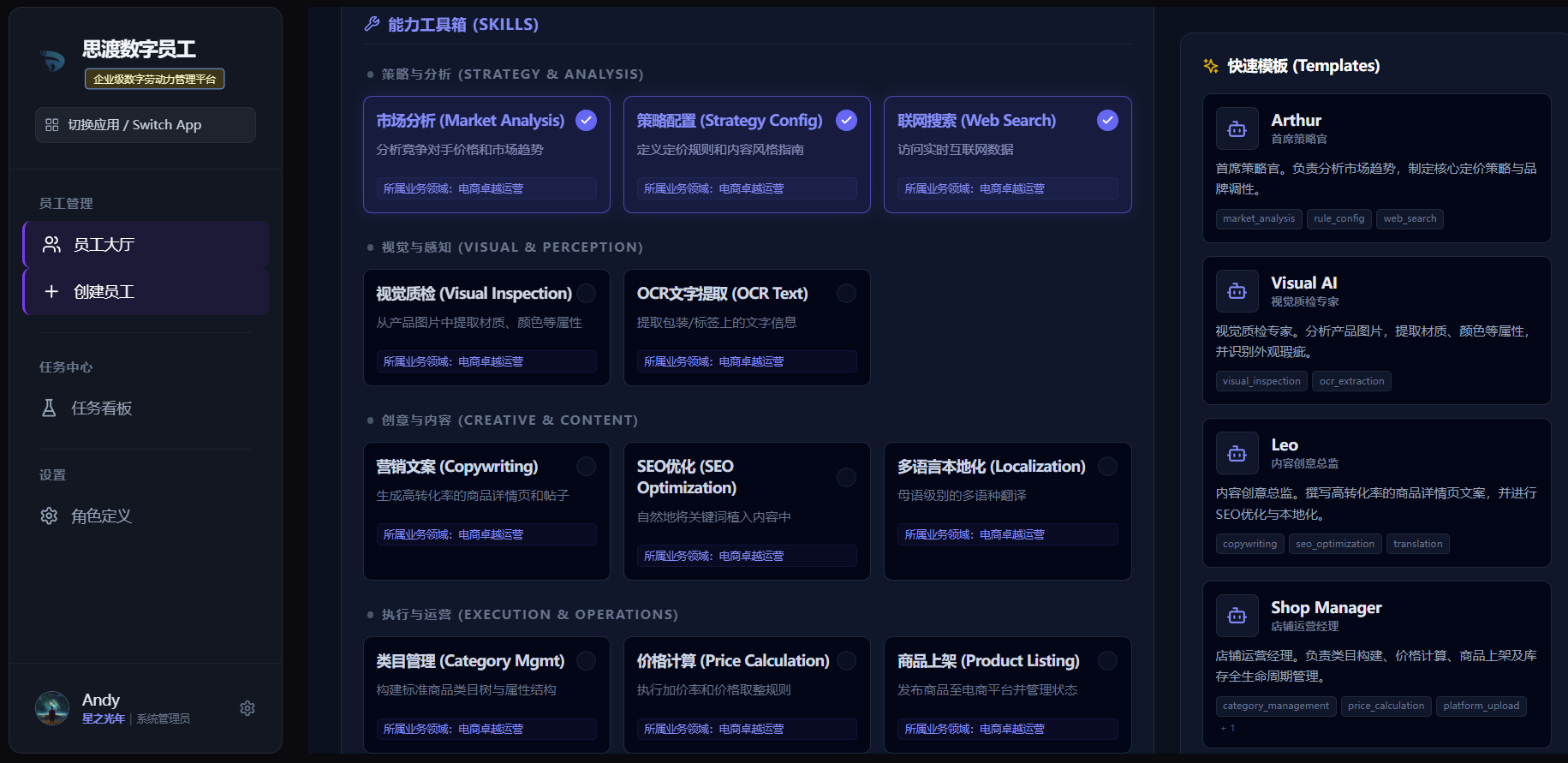Expand the +1 more tags on Shop Manager
Screen dimensions: 1568x763
pyautogui.click(x=1227, y=728)
